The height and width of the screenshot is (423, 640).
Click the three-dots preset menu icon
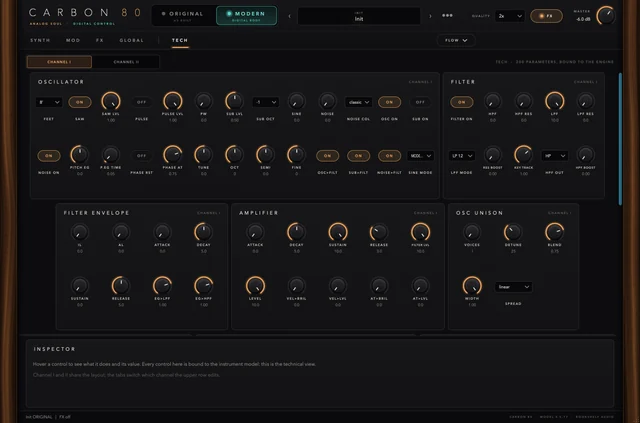point(447,16)
